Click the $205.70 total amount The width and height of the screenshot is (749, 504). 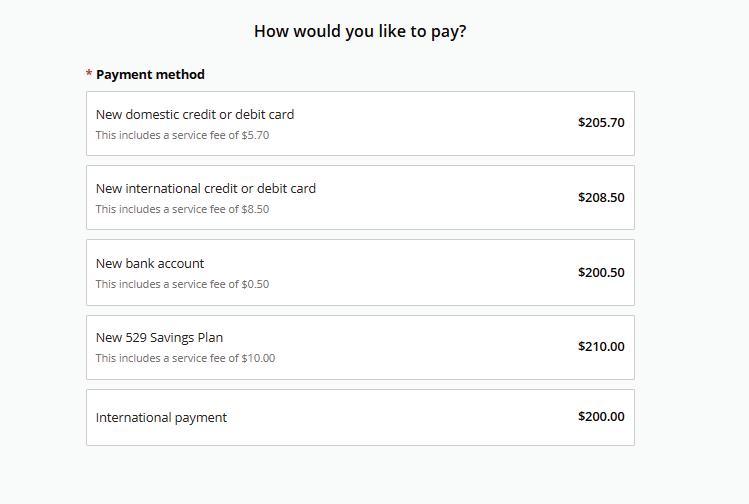point(601,123)
